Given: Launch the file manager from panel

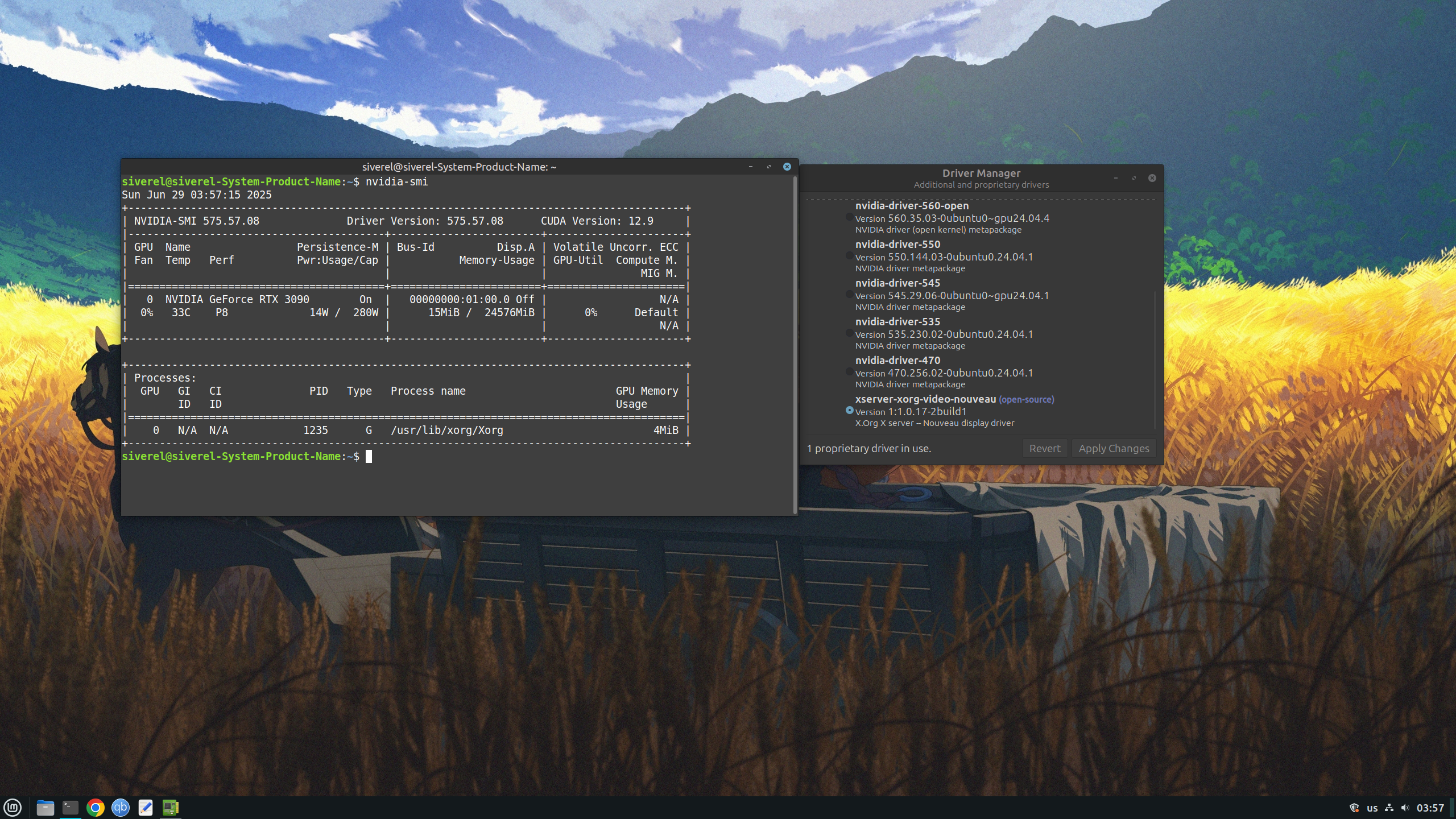Looking at the screenshot, I should tap(45, 807).
